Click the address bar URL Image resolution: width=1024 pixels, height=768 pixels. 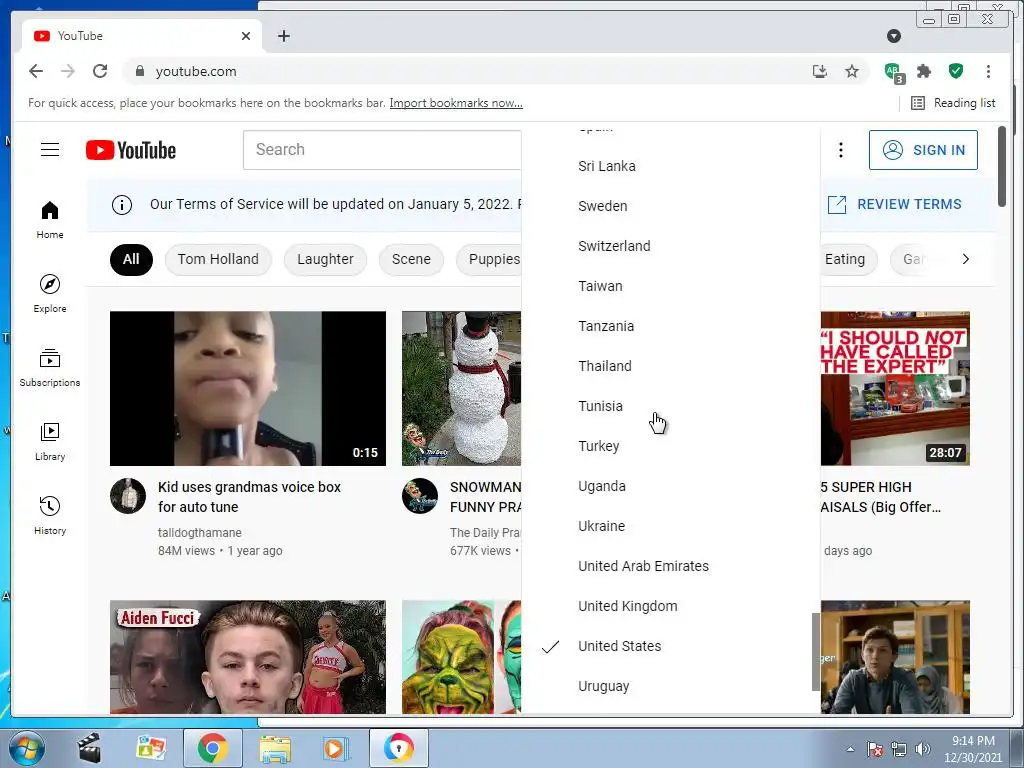[196, 71]
